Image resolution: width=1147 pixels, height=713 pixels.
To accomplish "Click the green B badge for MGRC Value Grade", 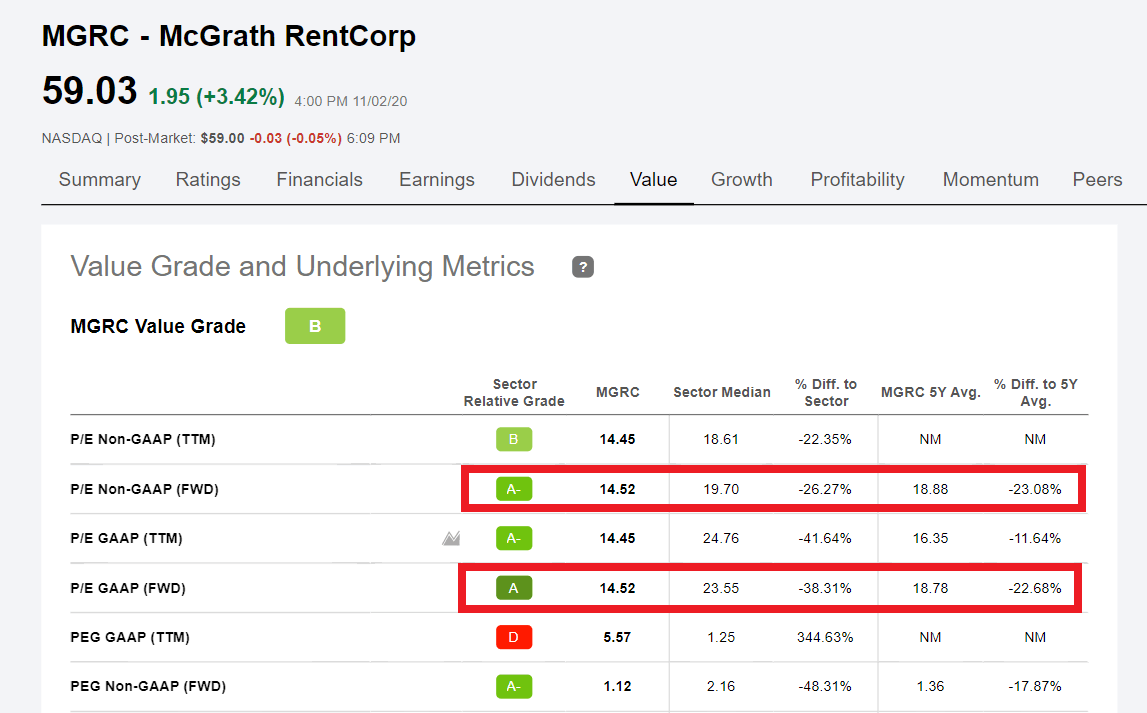I will pyautogui.click(x=315, y=325).
